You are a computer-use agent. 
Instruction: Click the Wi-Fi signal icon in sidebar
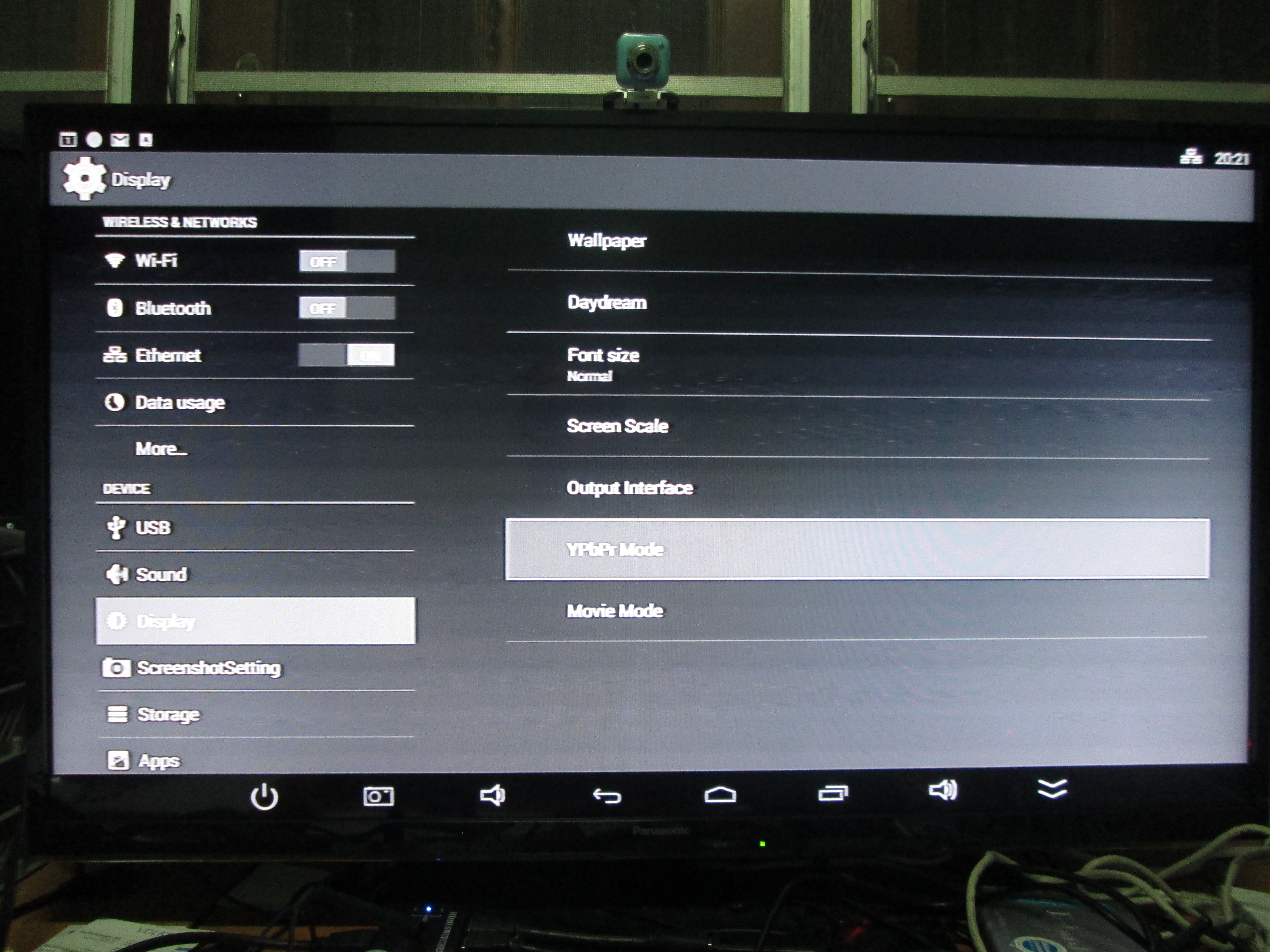point(115,260)
